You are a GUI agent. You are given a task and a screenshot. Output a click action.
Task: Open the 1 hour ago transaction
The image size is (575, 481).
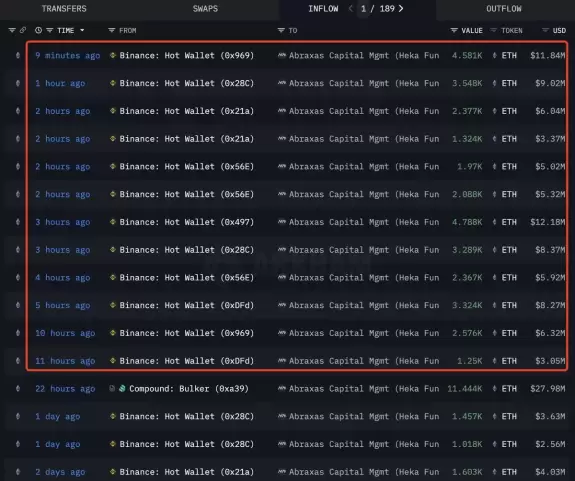click(x=60, y=83)
